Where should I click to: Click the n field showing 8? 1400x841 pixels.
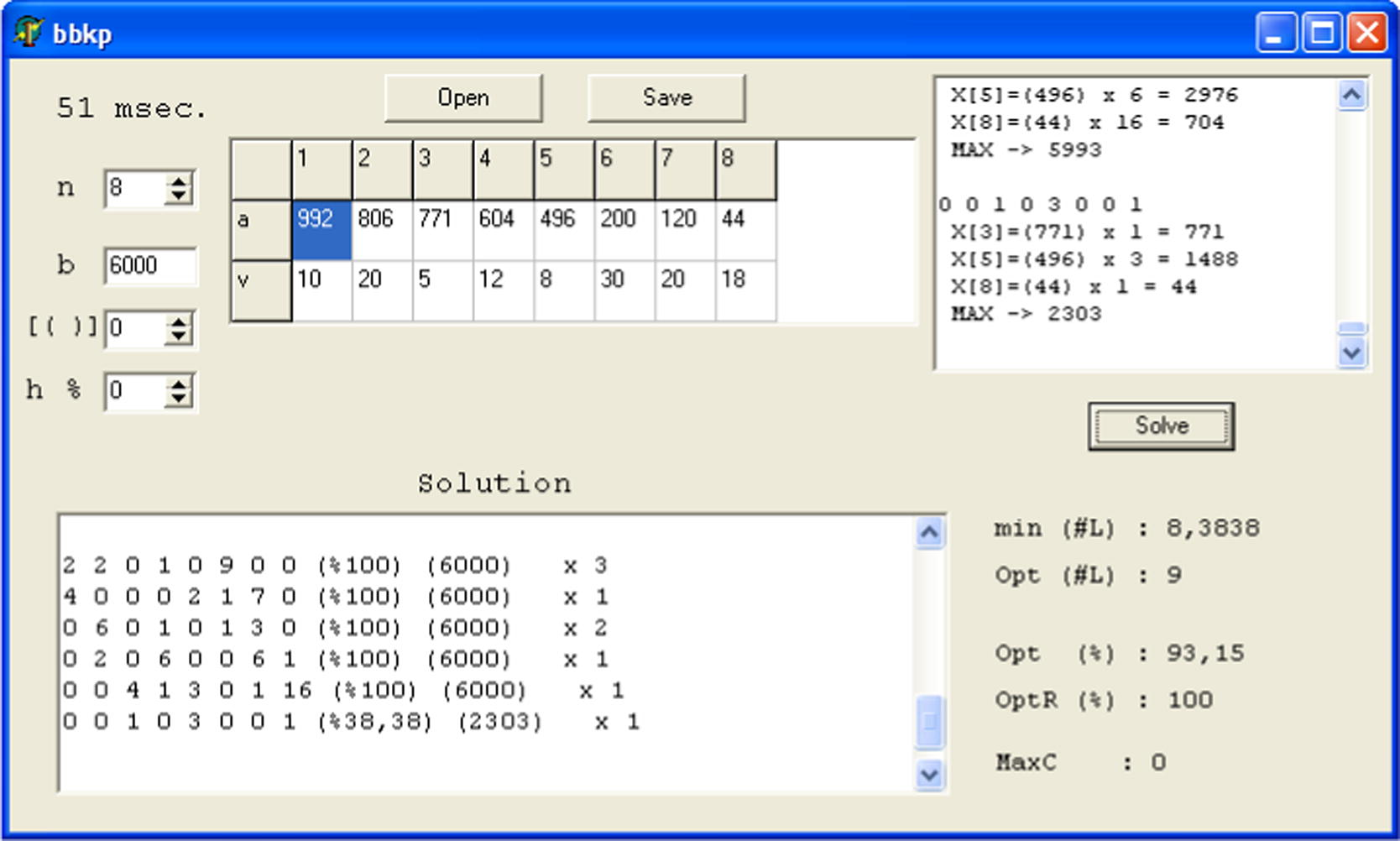pyautogui.click(x=135, y=188)
